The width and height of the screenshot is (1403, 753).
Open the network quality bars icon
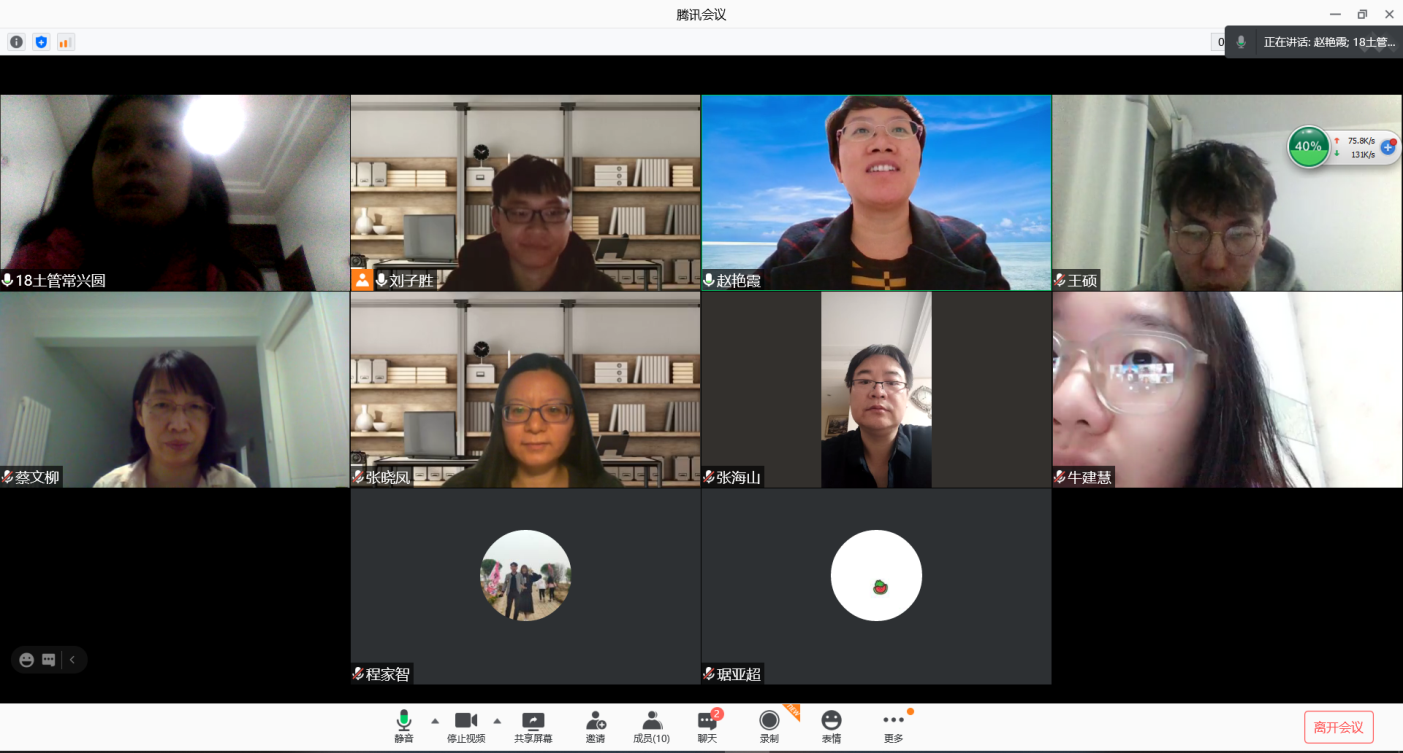(x=65, y=42)
